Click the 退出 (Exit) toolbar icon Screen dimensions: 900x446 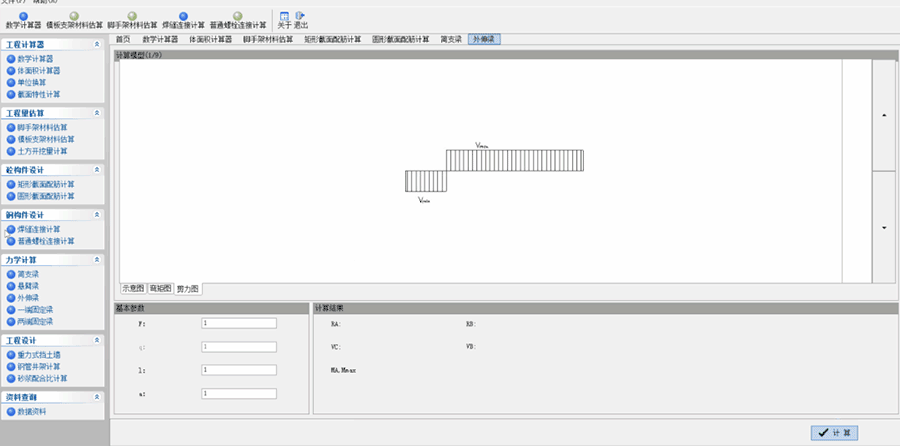pyautogui.click(x=301, y=18)
